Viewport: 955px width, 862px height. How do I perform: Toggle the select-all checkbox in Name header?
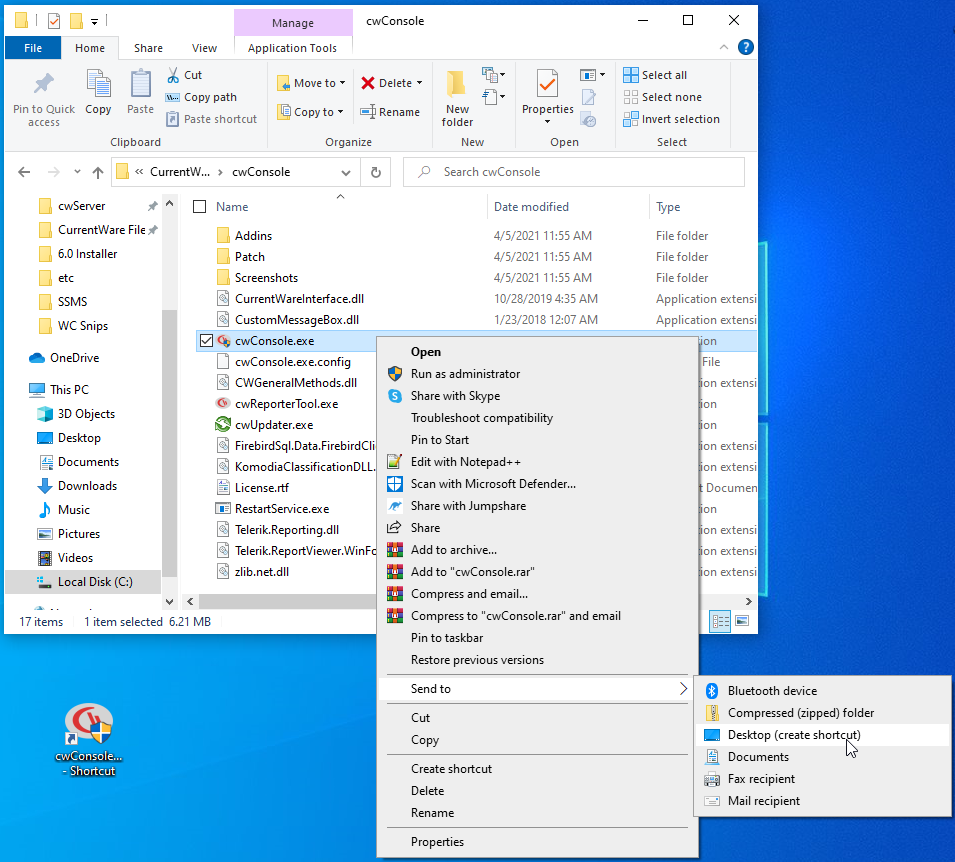[x=199, y=207]
